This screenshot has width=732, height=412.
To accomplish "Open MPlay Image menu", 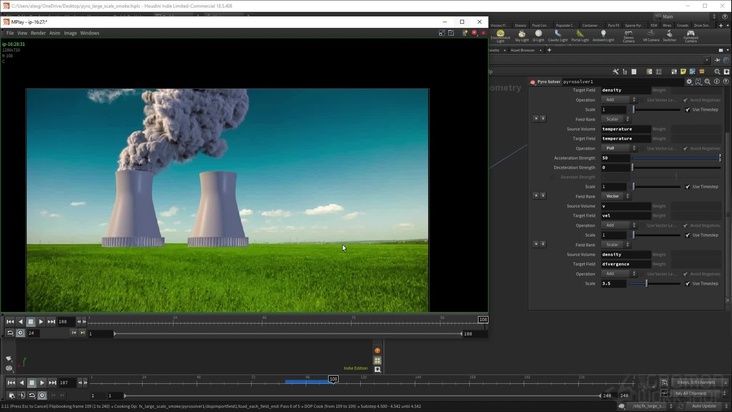I will [70, 33].
